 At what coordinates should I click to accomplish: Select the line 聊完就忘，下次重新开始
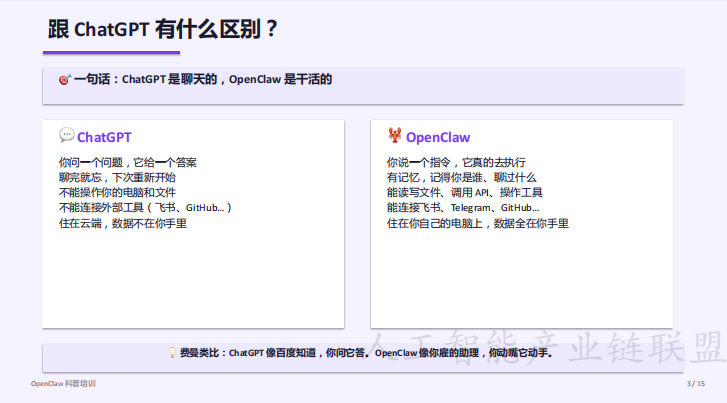[x=117, y=177]
